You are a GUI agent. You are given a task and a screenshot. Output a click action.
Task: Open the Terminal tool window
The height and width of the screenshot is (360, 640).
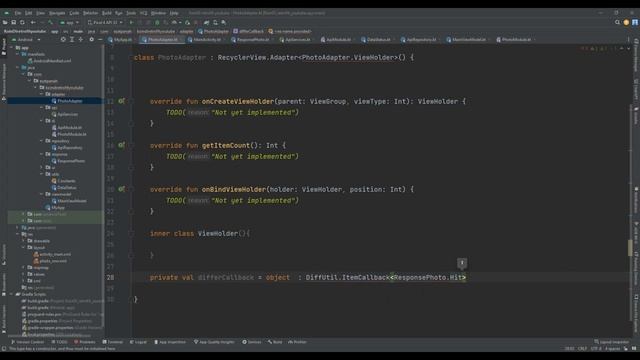(113, 342)
